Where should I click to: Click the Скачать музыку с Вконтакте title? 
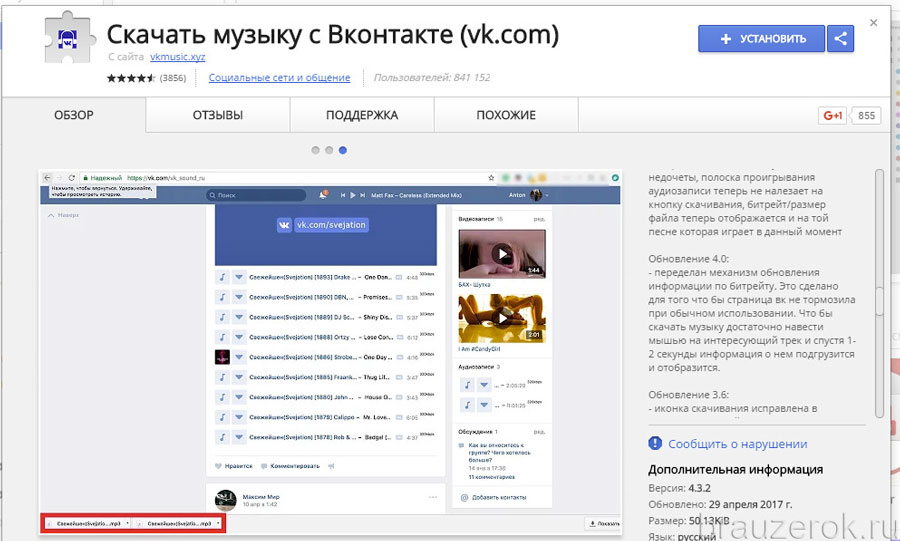click(x=333, y=34)
